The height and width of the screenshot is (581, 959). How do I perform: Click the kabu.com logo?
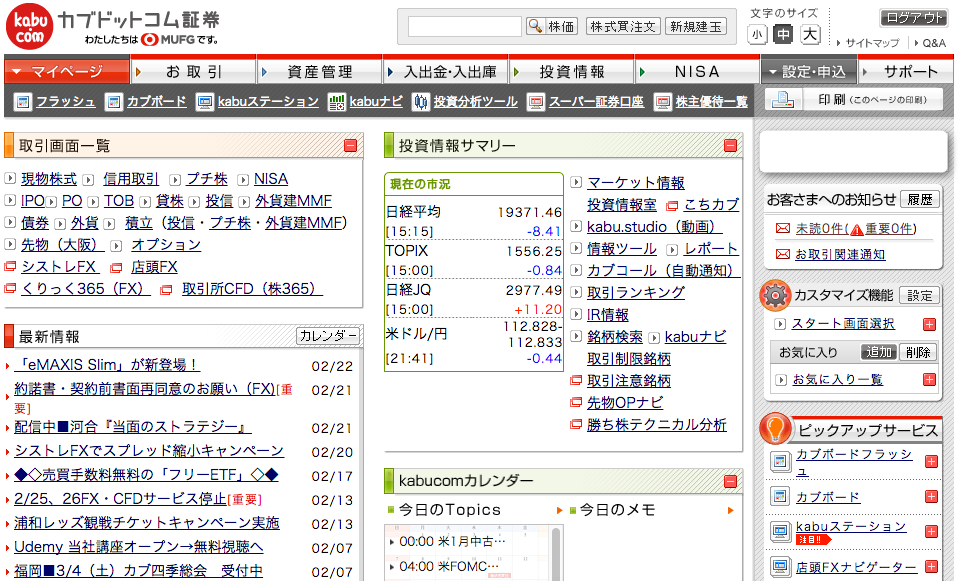[29, 26]
